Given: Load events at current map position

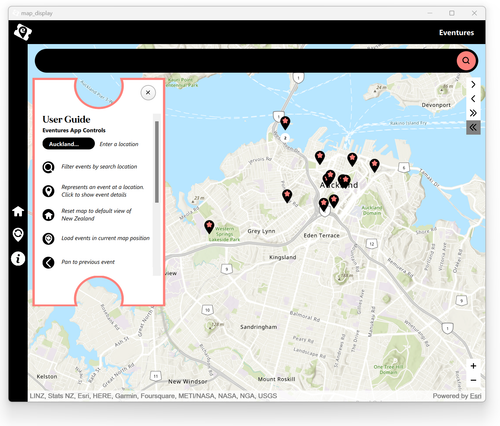Looking at the screenshot, I should tap(18, 235).
